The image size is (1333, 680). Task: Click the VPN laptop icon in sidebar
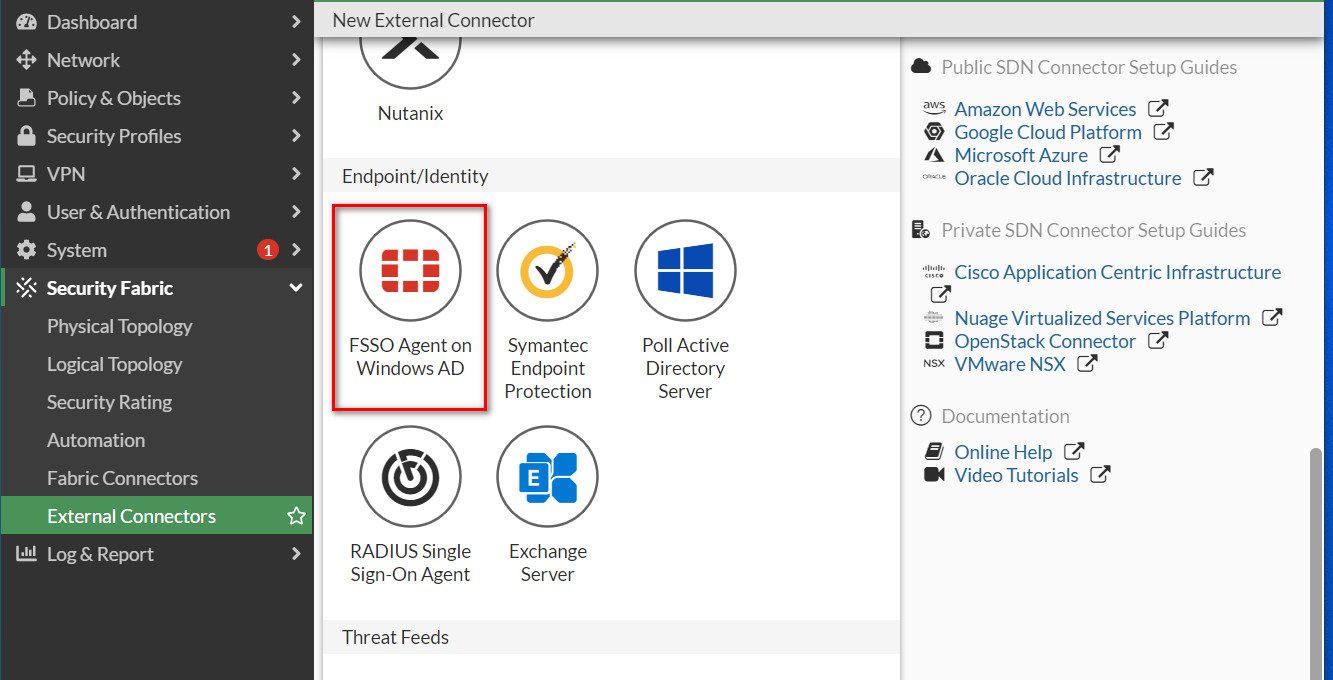coord(26,174)
